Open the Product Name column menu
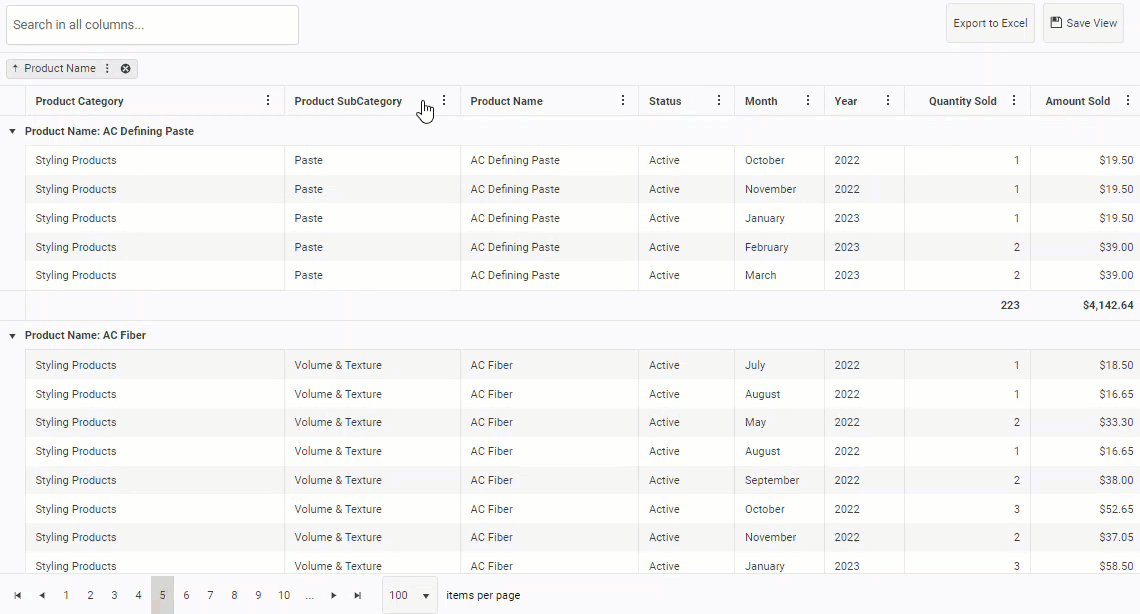 coord(623,101)
